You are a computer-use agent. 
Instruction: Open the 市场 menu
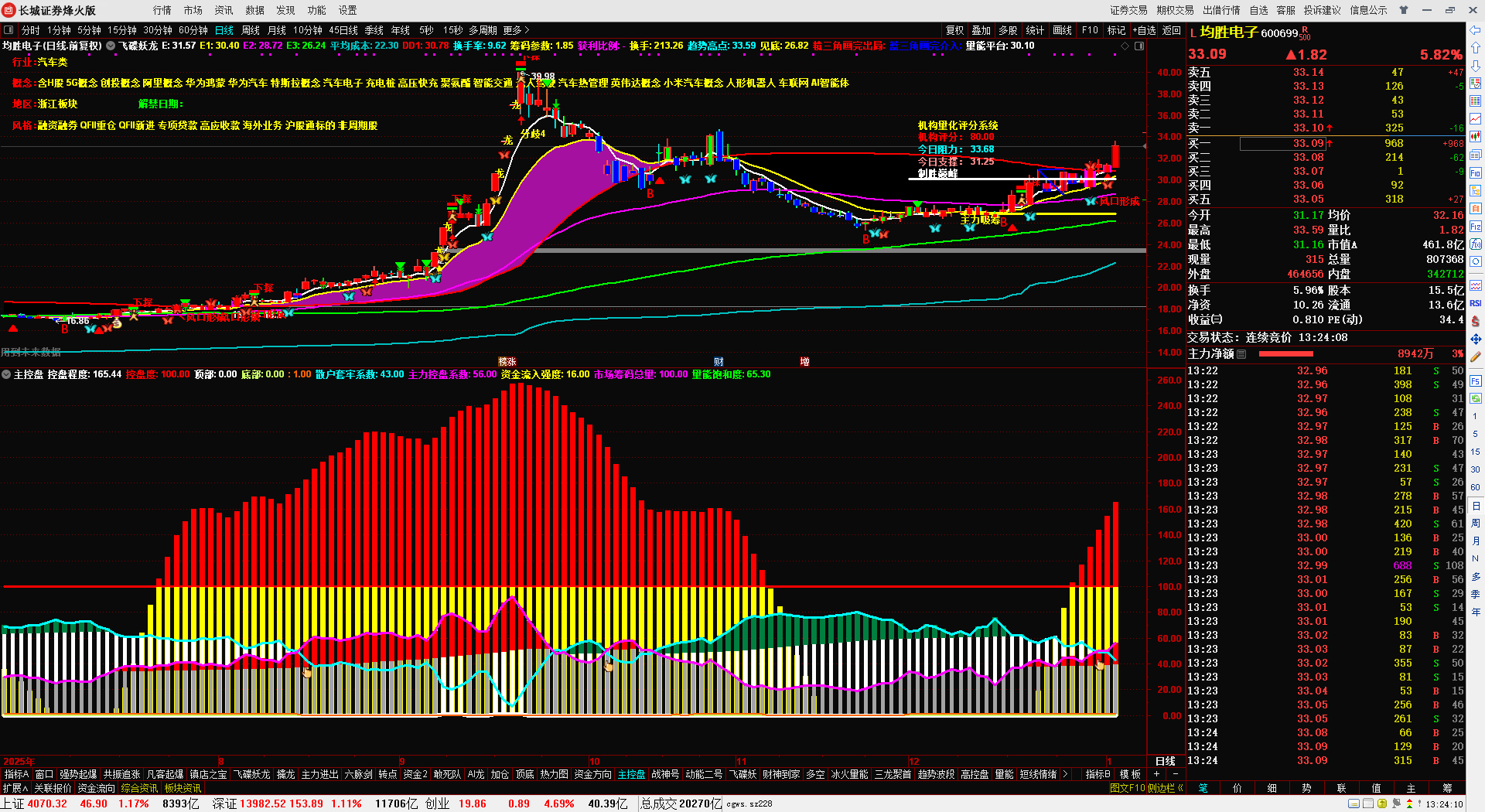pos(193,10)
